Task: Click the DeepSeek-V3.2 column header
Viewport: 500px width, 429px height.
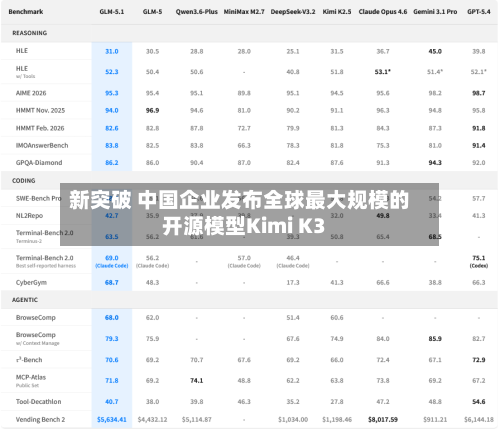Action: (x=293, y=12)
